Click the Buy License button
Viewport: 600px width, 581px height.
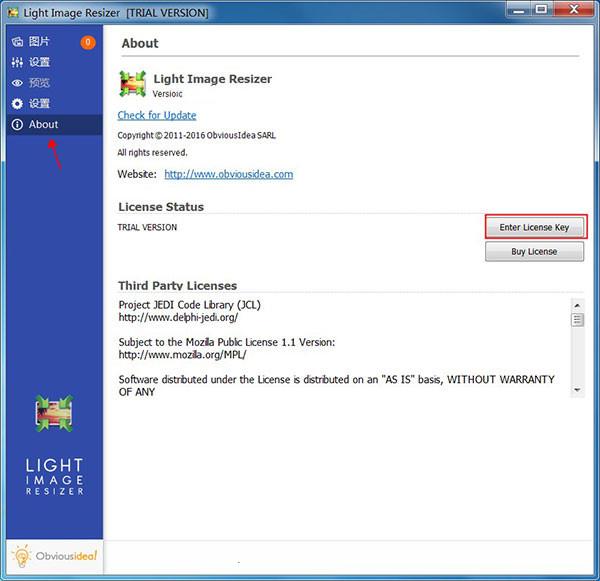[534, 251]
